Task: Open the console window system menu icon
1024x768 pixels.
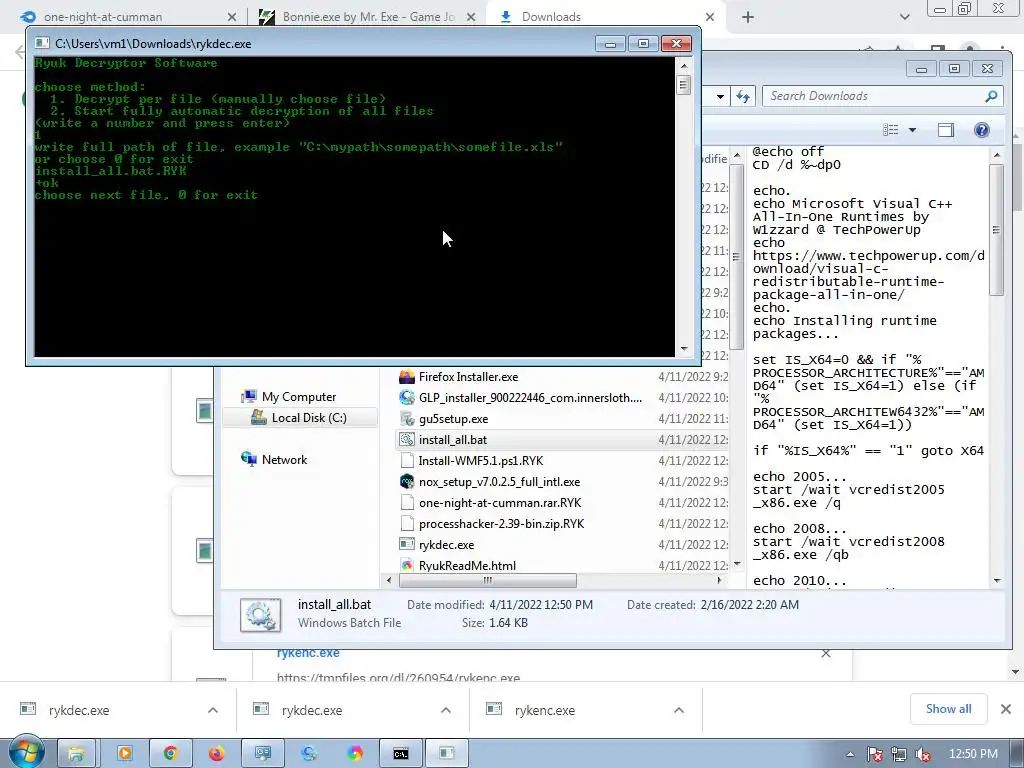Action: pos(42,43)
